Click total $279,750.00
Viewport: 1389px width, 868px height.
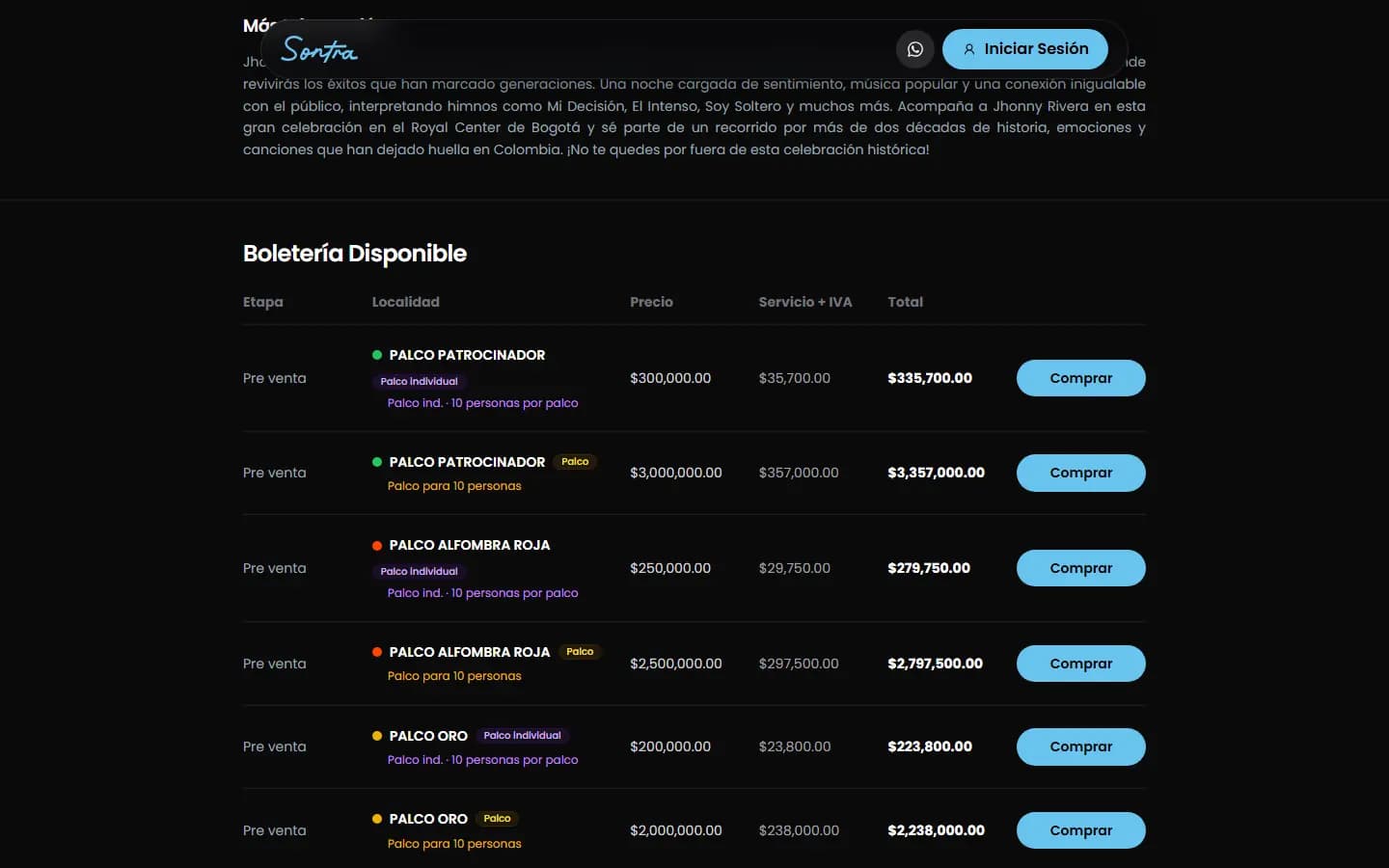(929, 568)
